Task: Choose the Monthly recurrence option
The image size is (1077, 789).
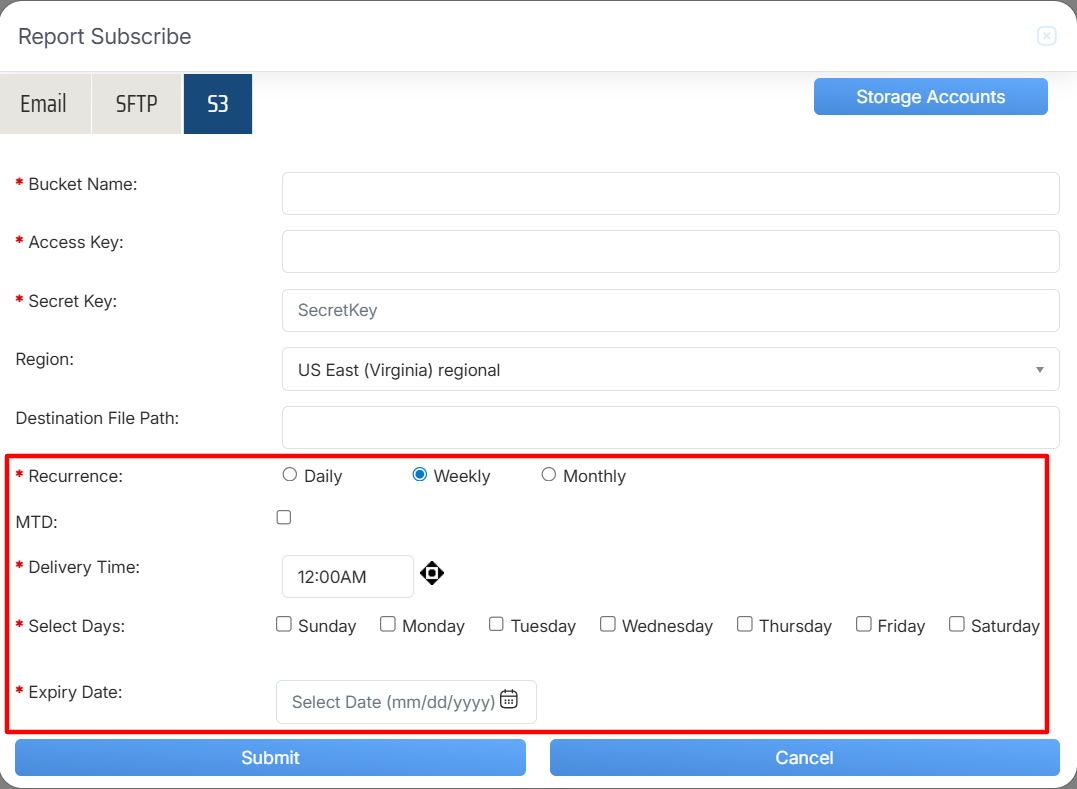Action: click(549, 475)
